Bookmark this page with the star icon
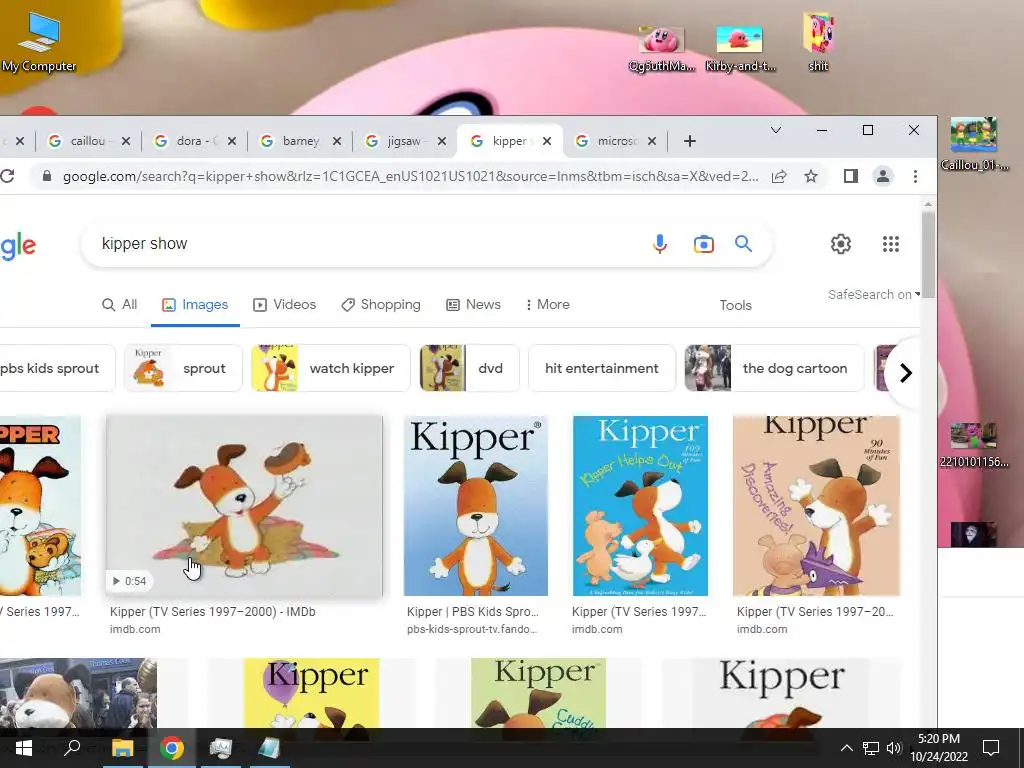 (810, 176)
